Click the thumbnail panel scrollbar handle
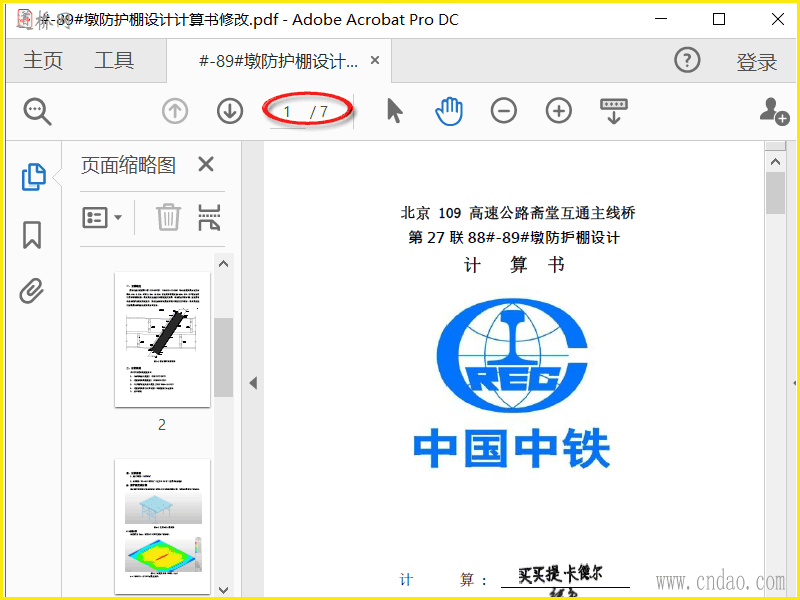 223,357
